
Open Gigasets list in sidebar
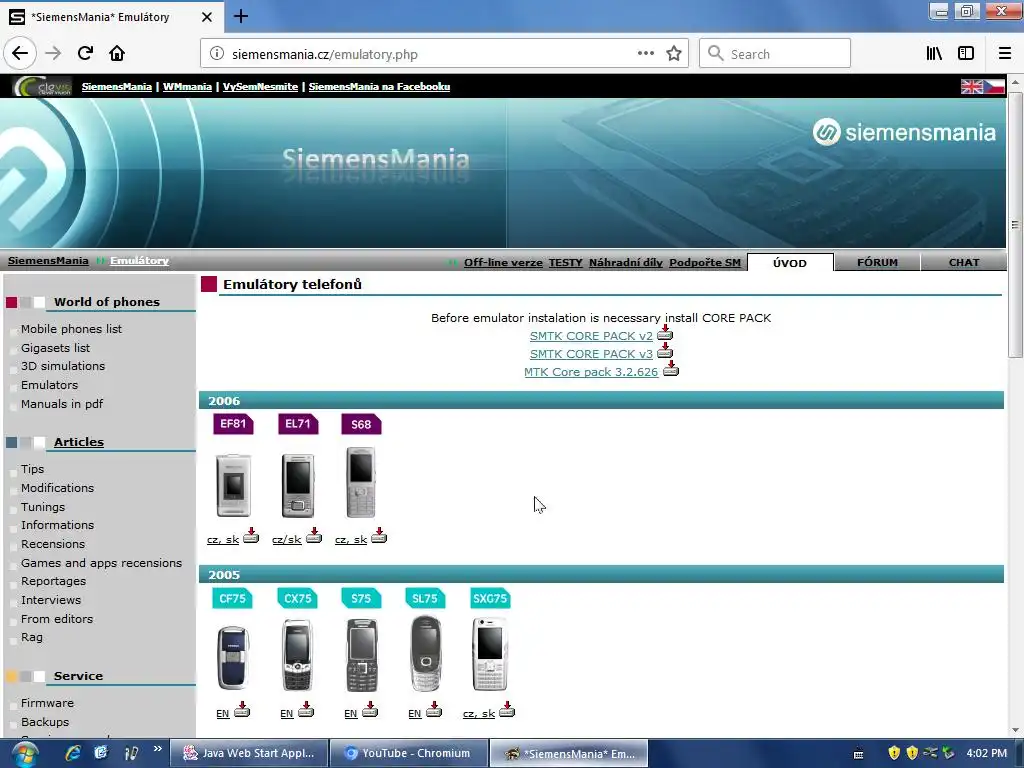point(56,347)
